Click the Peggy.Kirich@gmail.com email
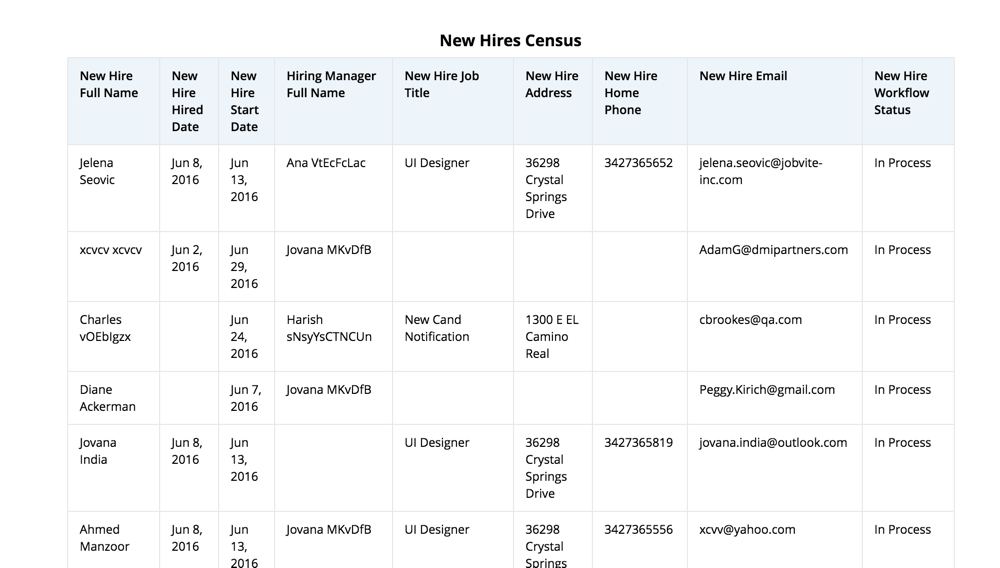The image size is (1000, 568). [x=766, y=390]
